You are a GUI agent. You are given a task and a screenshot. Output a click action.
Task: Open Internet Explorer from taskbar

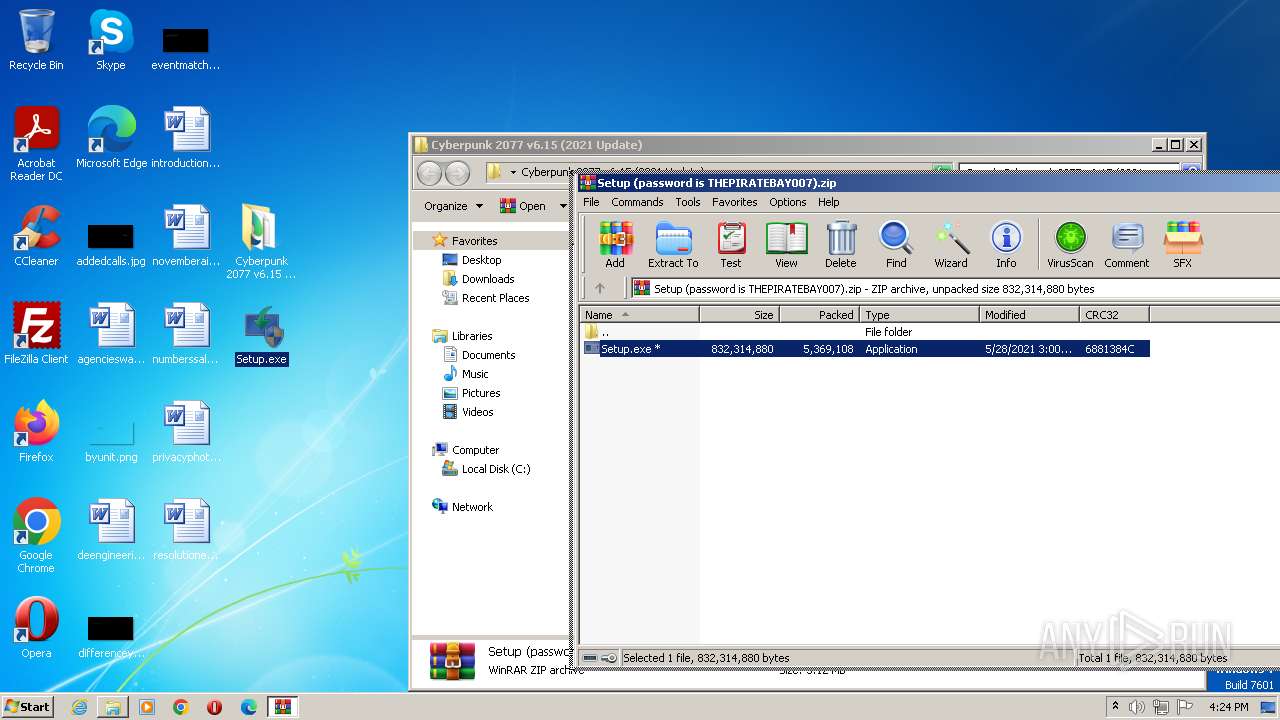point(79,707)
